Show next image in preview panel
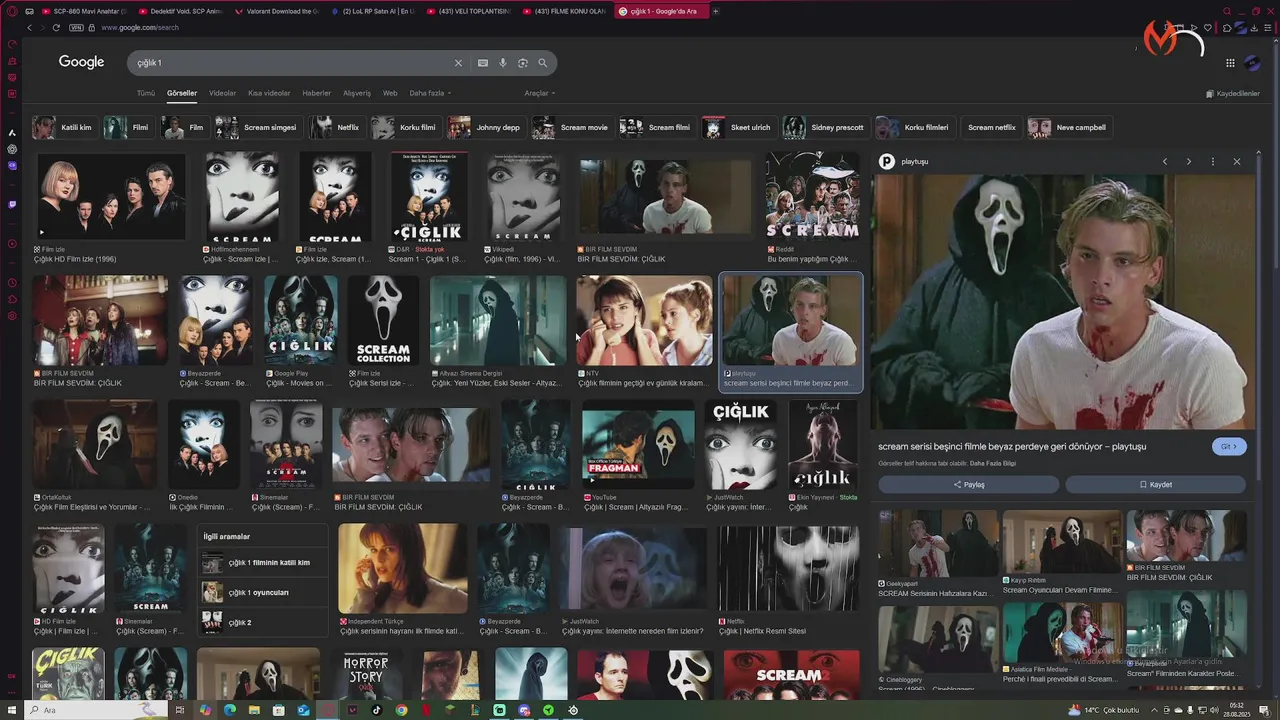1280x720 pixels. pyautogui.click(x=1188, y=161)
